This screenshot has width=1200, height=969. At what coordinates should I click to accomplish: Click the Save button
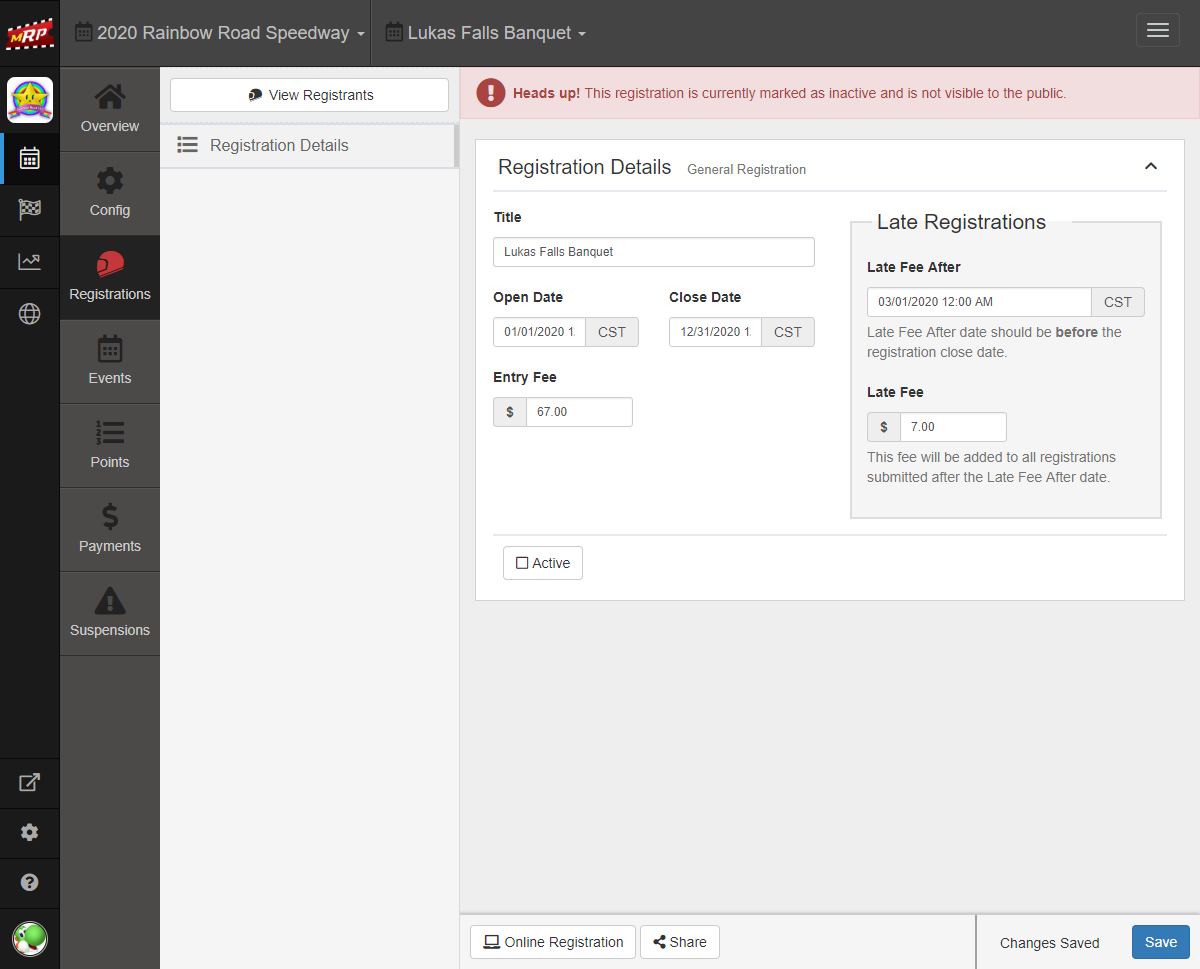(1161, 942)
